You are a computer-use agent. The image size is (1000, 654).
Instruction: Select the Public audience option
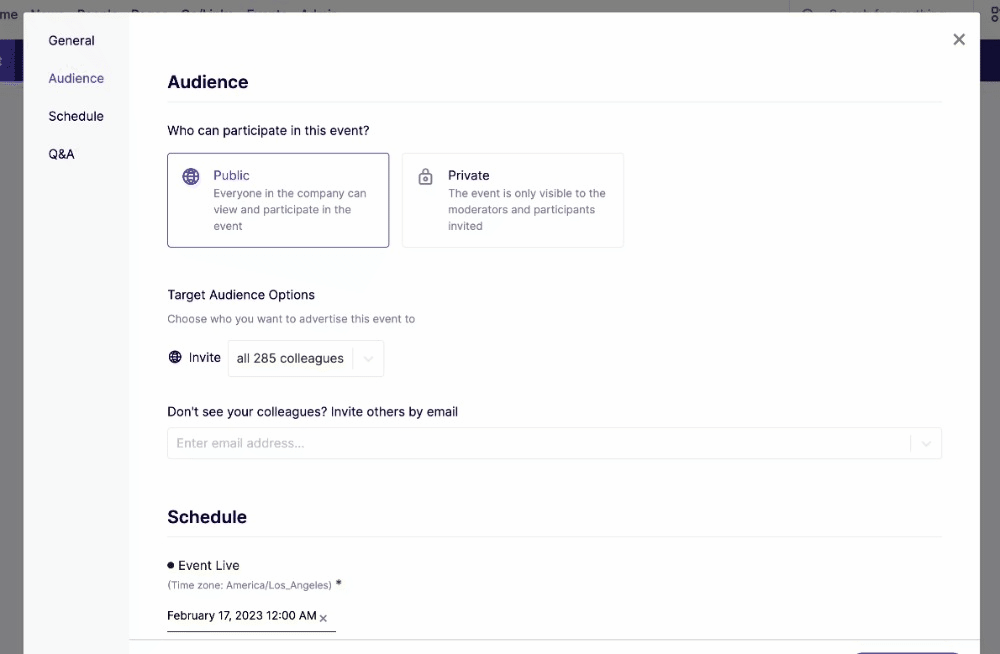pos(278,200)
